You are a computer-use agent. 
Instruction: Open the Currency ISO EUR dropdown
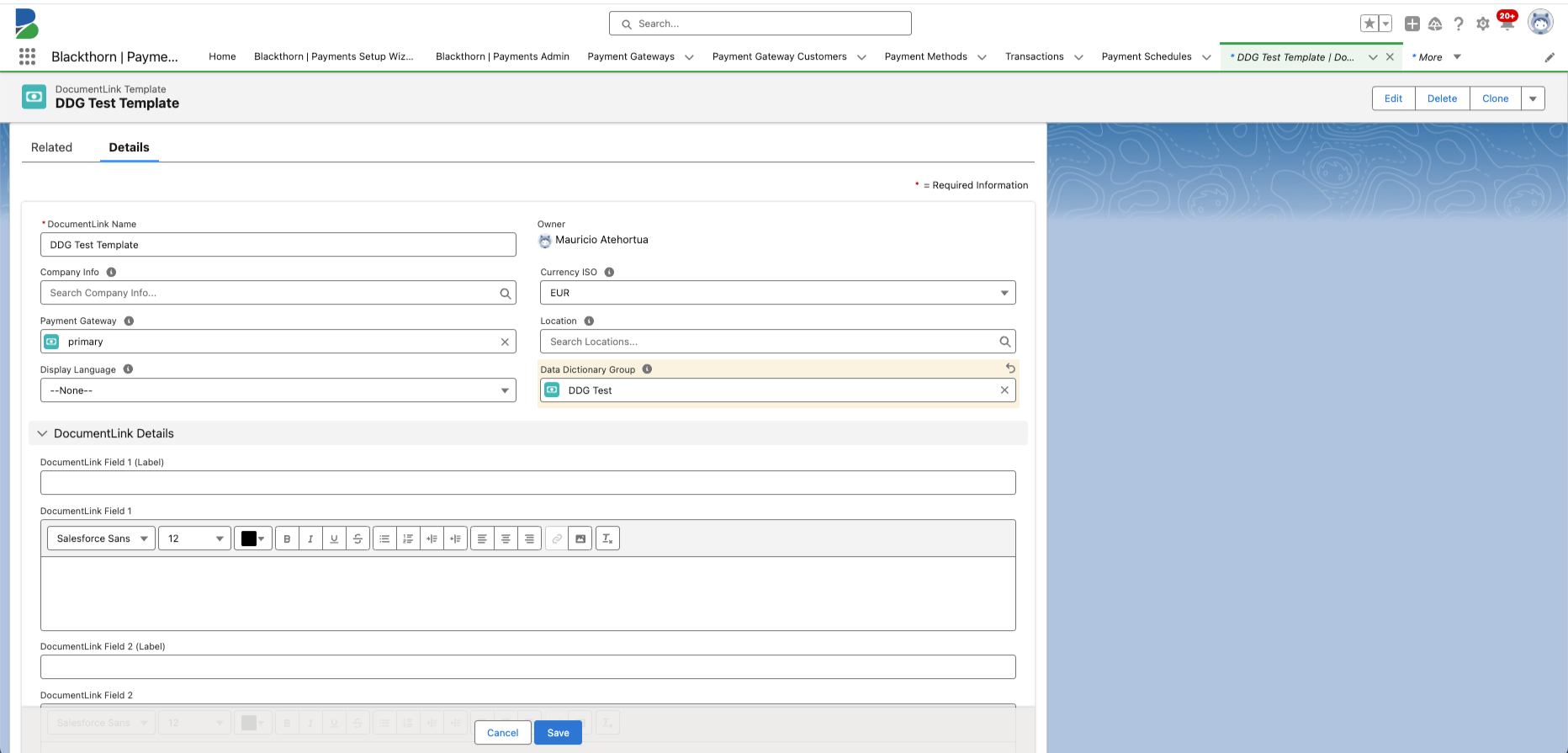[778, 293]
